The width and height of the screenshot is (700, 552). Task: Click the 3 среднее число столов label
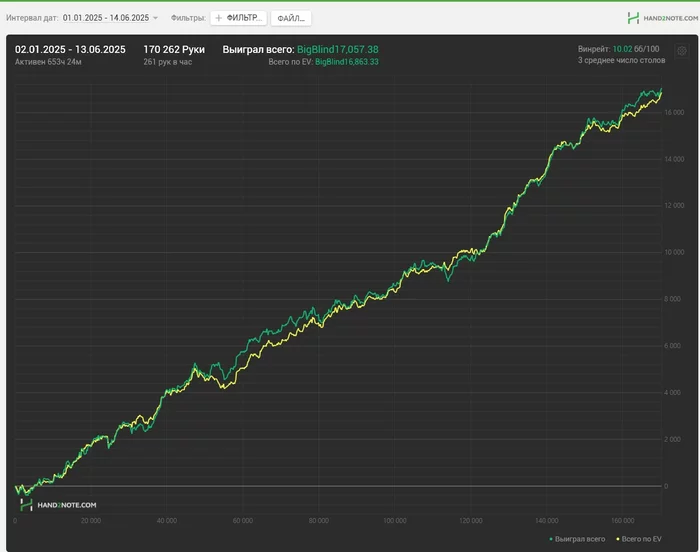coord(621,60)
